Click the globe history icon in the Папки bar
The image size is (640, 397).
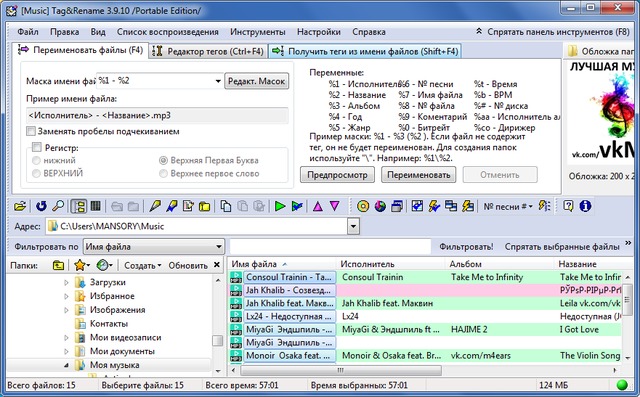102,266
